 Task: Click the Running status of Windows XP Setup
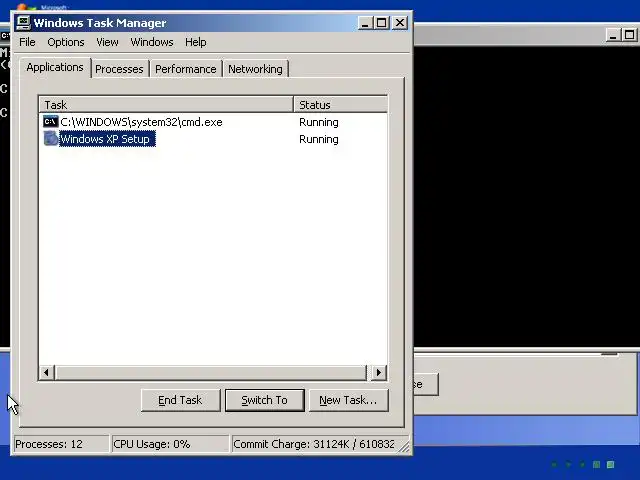click(x=319, y=139)
